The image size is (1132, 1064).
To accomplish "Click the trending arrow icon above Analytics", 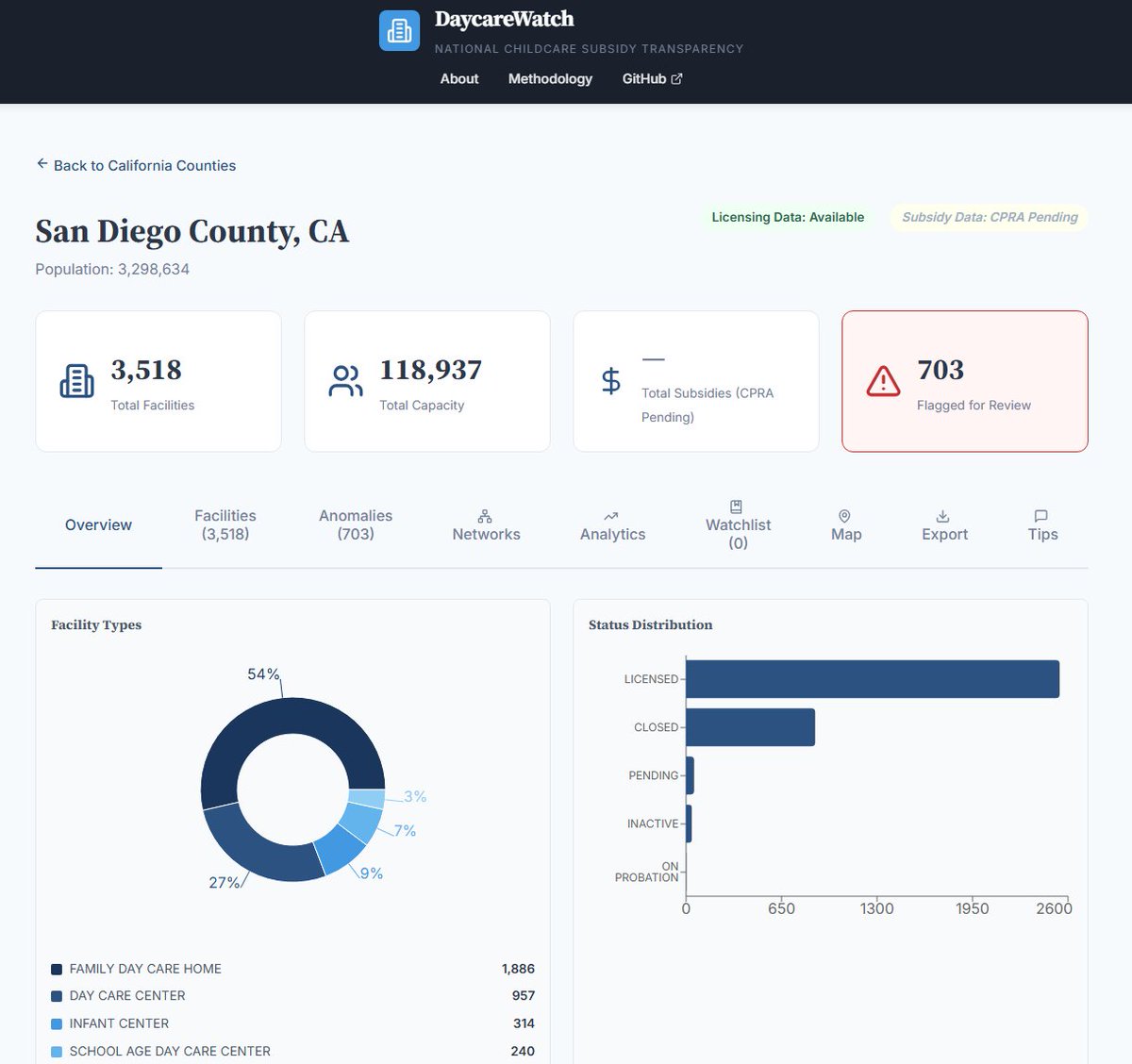I will pyautogui.click(x=611, y=517).
